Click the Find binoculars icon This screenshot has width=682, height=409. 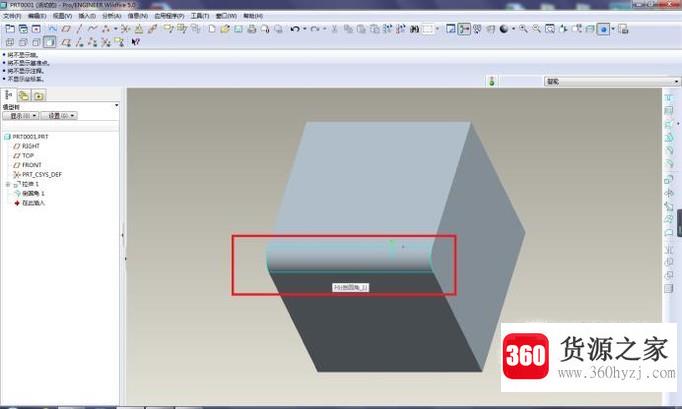[x=415, y=29]
